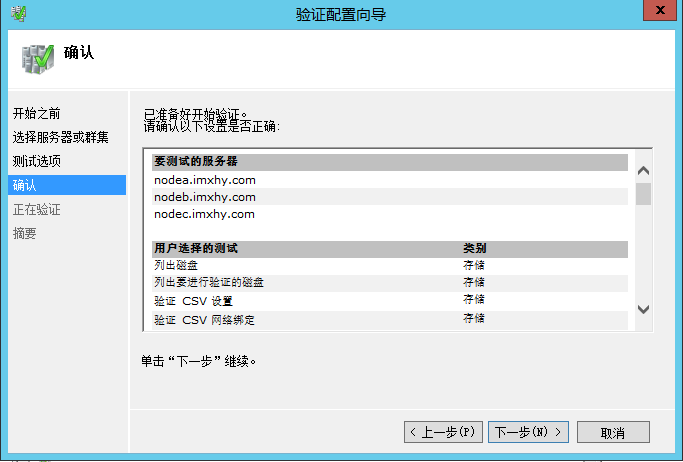Close the 验证配置向导 window
This screenshot has width=683, height=462.
(660, 10)
